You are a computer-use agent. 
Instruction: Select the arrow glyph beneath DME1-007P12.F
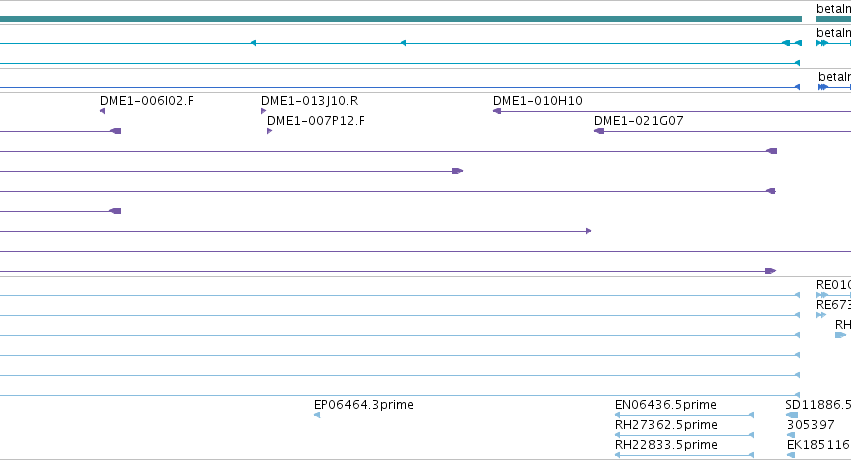click(270, 131)
